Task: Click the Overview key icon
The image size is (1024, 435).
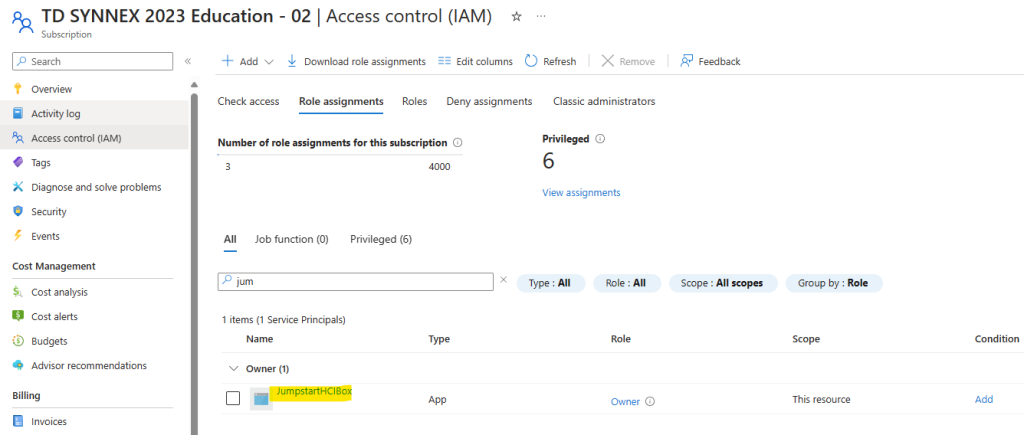Action: tap(18, 89)
